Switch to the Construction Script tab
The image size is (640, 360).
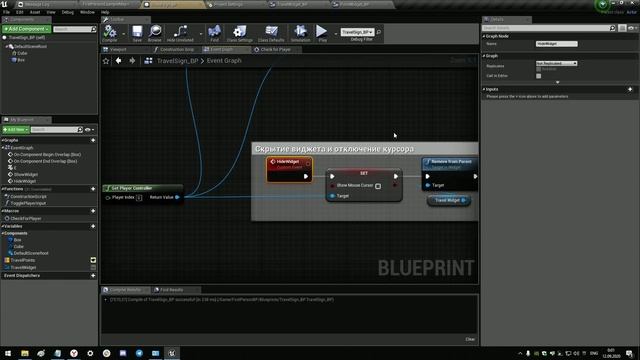(177, 49)
